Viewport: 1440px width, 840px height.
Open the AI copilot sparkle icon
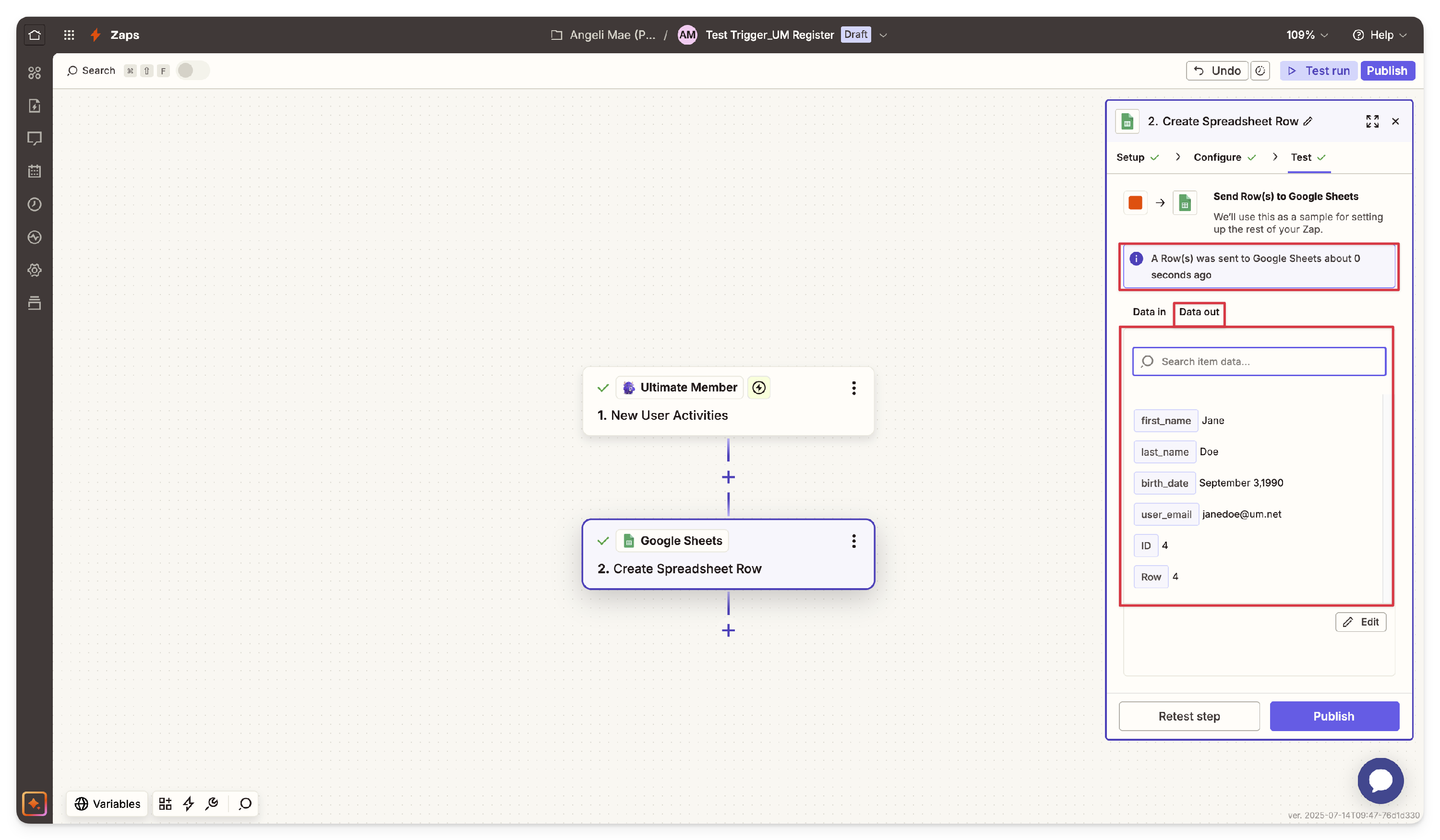[34, 804]
